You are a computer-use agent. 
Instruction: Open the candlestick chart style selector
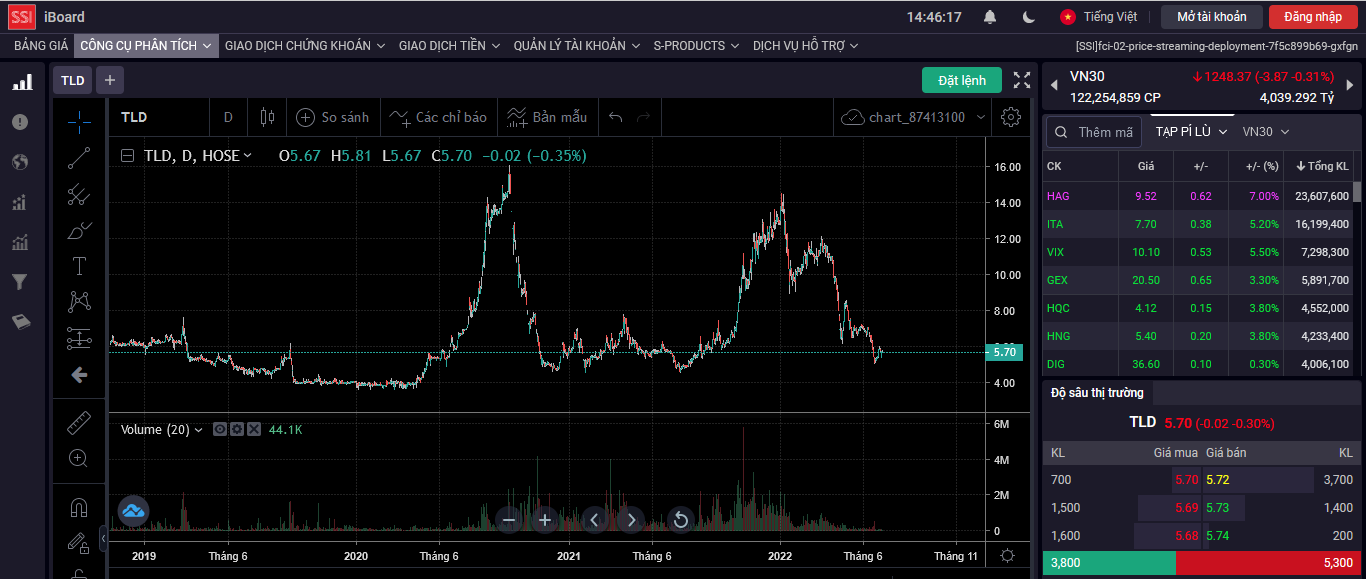pyautogui.click(x=266, y=117)
